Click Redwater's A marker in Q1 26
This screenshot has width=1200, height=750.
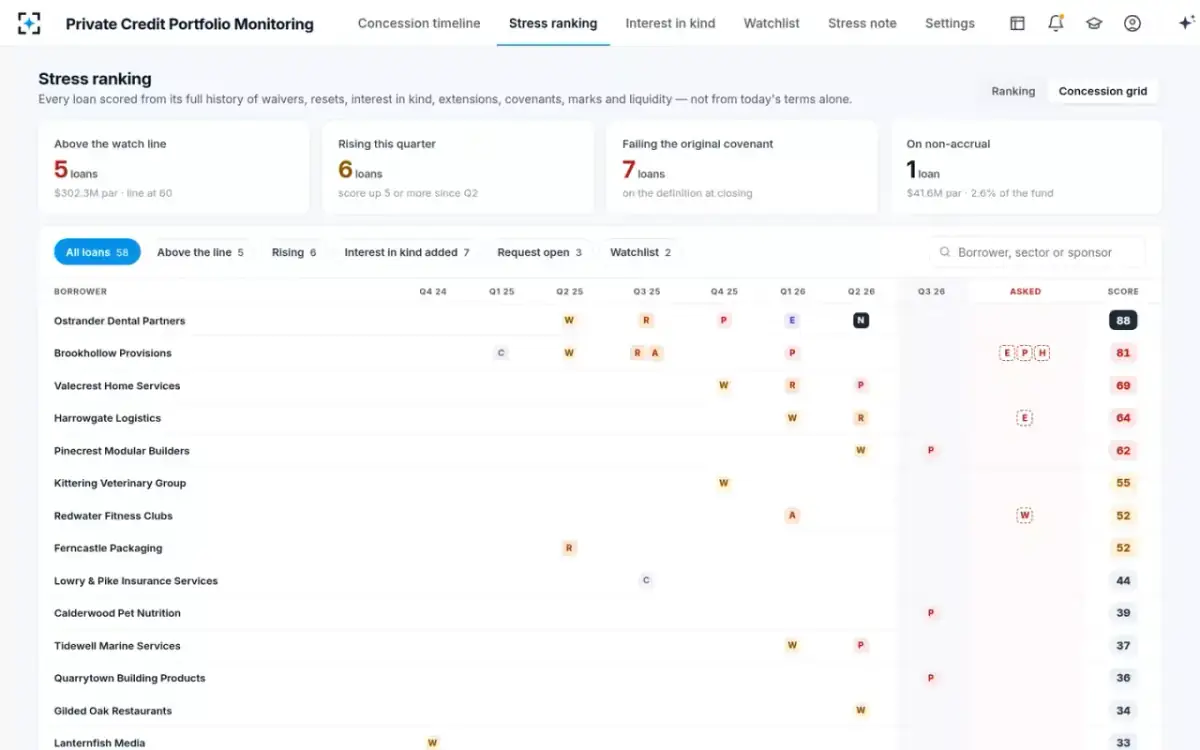point(792,515)
